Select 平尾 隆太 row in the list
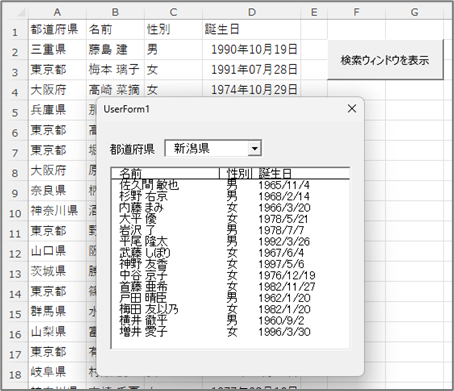The width and height of the screenshot is (454, 391). [230, 241]
